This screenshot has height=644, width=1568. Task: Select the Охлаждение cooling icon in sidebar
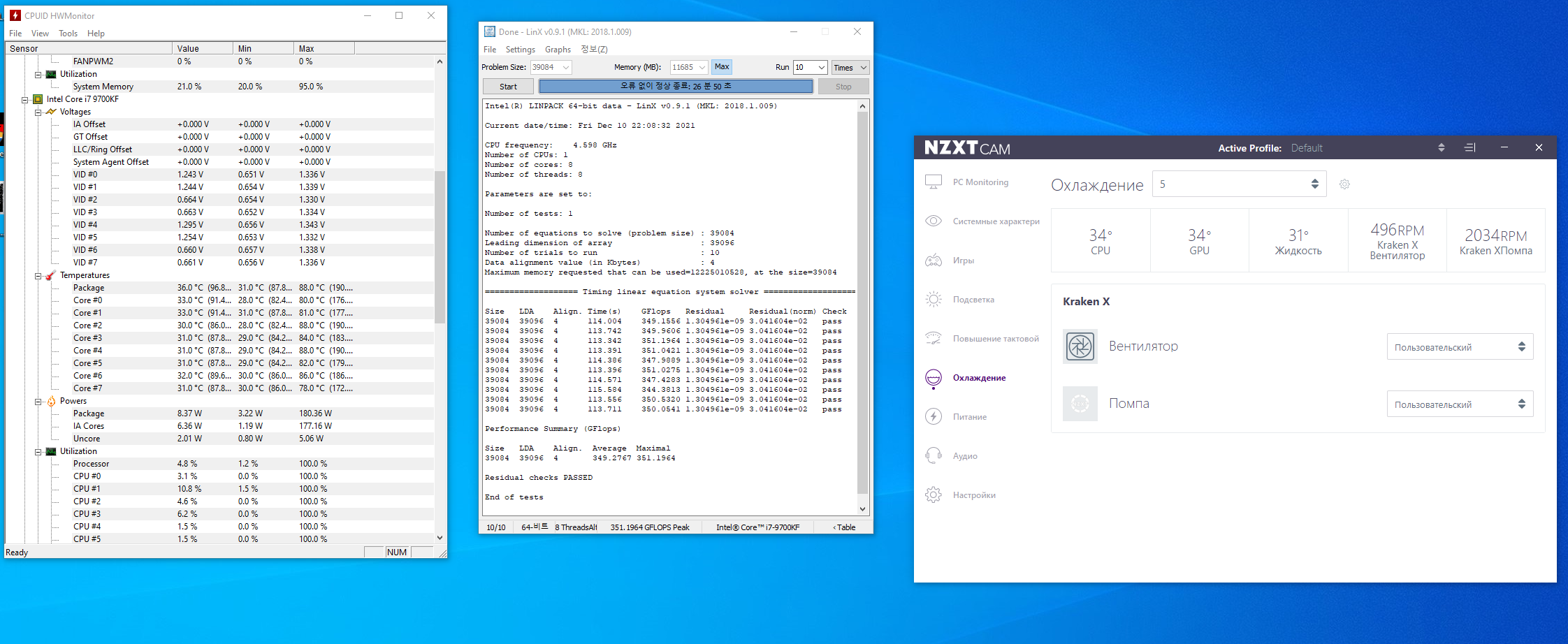point(933,378)
